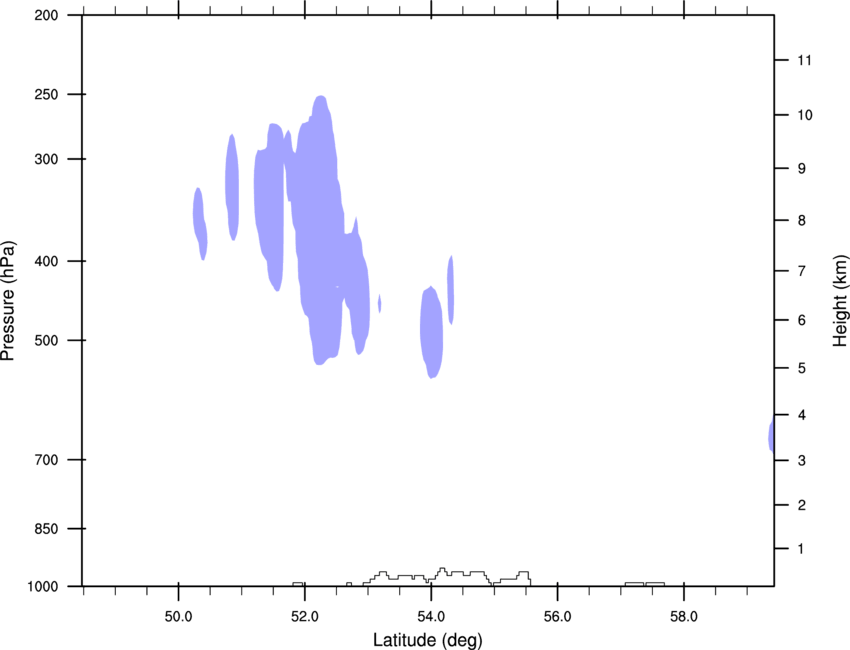Click the isolated blue blob at 54 degrees
850x650 pixels.
(x=432, y=332)
